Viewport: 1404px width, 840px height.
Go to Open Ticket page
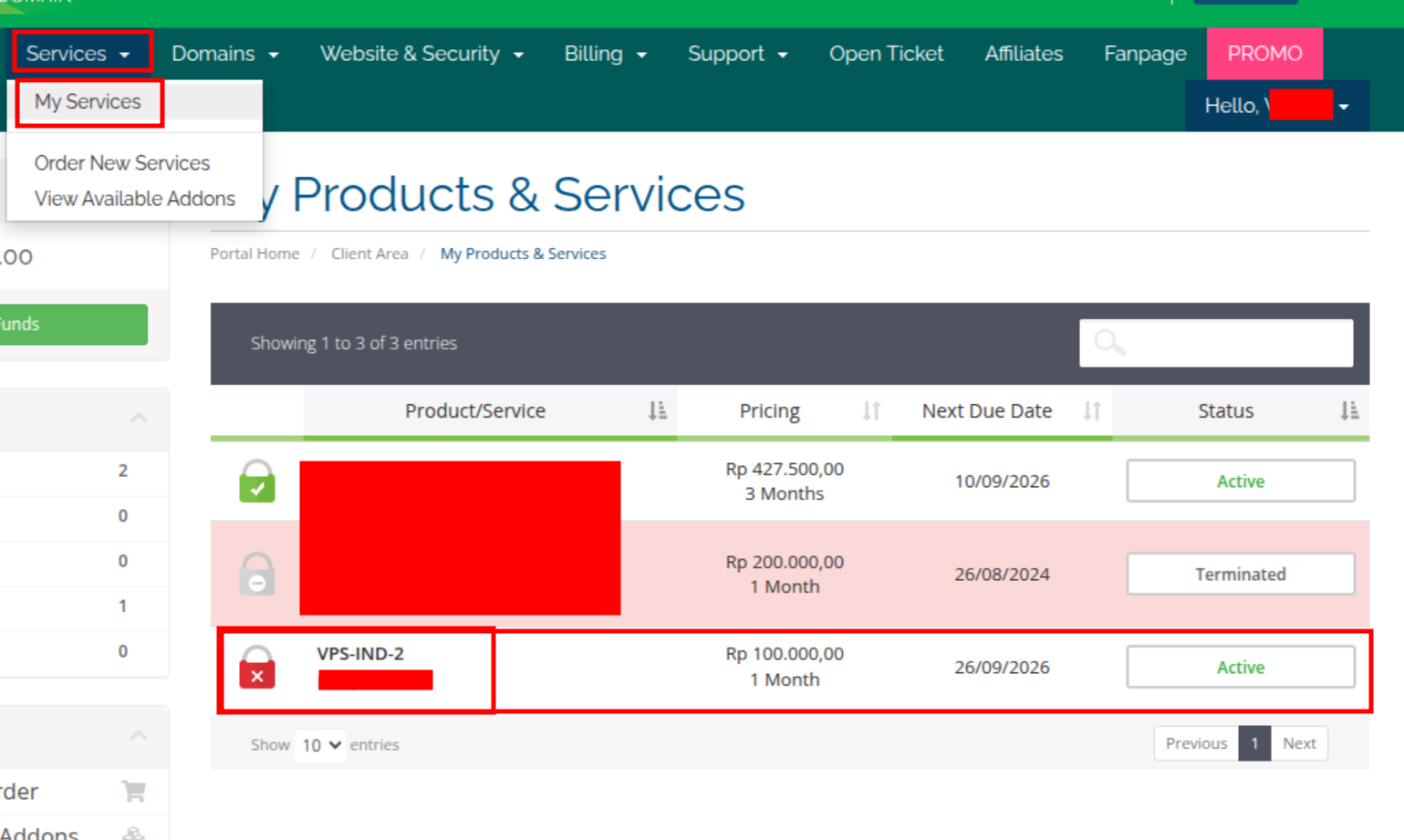[x=886, y=54]
